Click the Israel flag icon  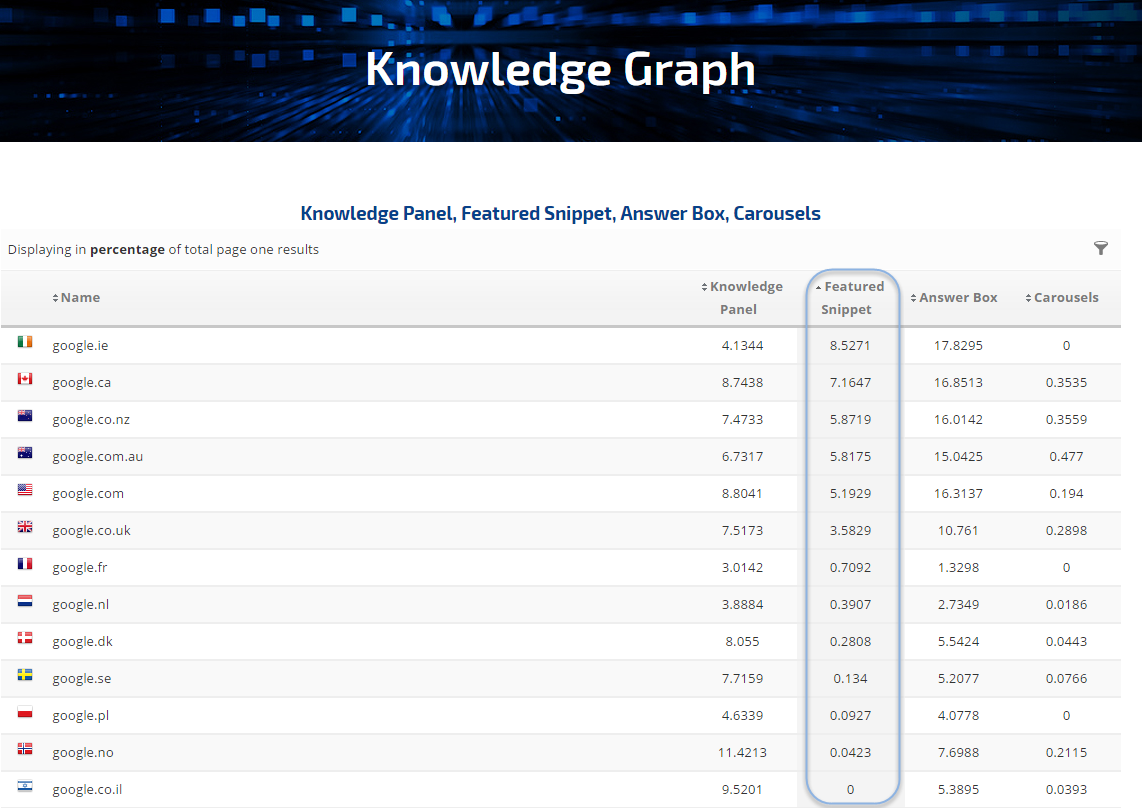click(25, 786)
